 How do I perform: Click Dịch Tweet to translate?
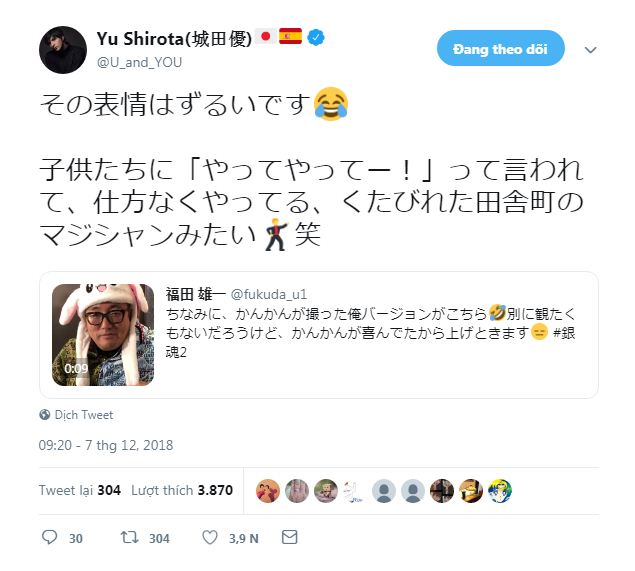point(84,415)
